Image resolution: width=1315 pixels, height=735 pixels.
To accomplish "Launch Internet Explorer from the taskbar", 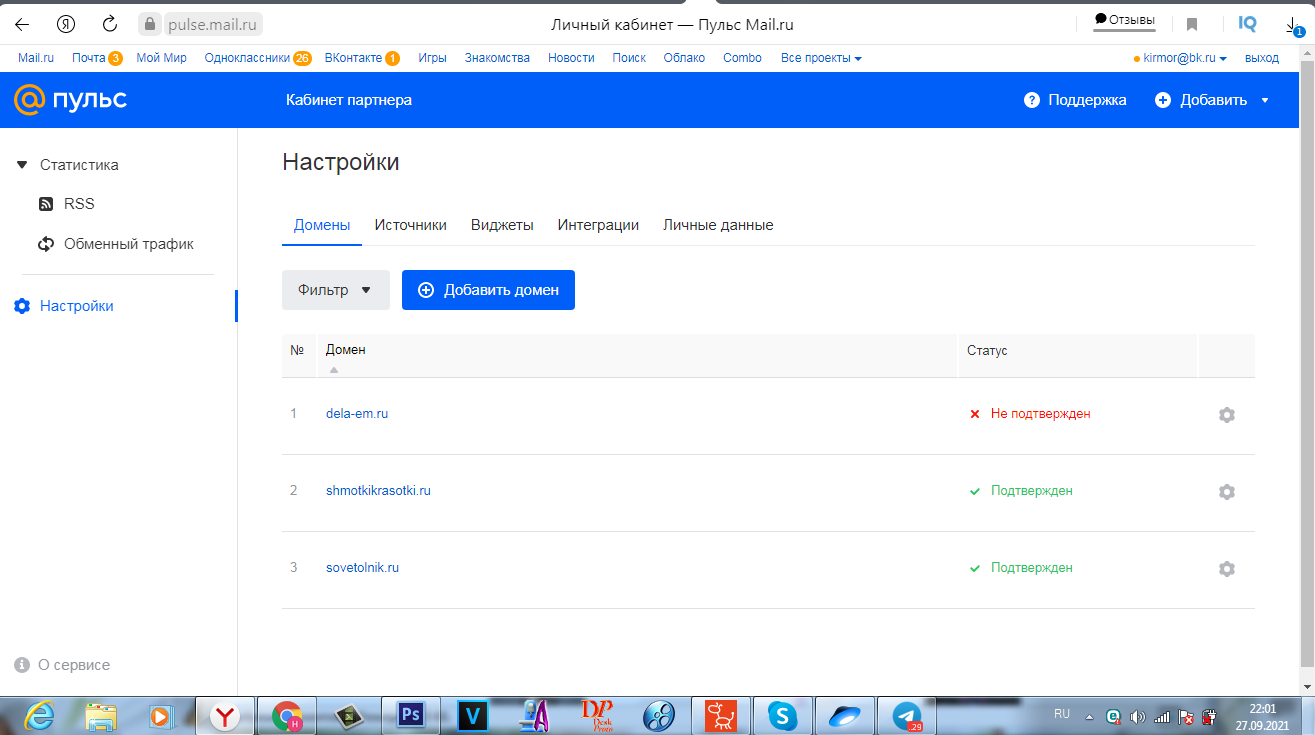I will (39, 715).
